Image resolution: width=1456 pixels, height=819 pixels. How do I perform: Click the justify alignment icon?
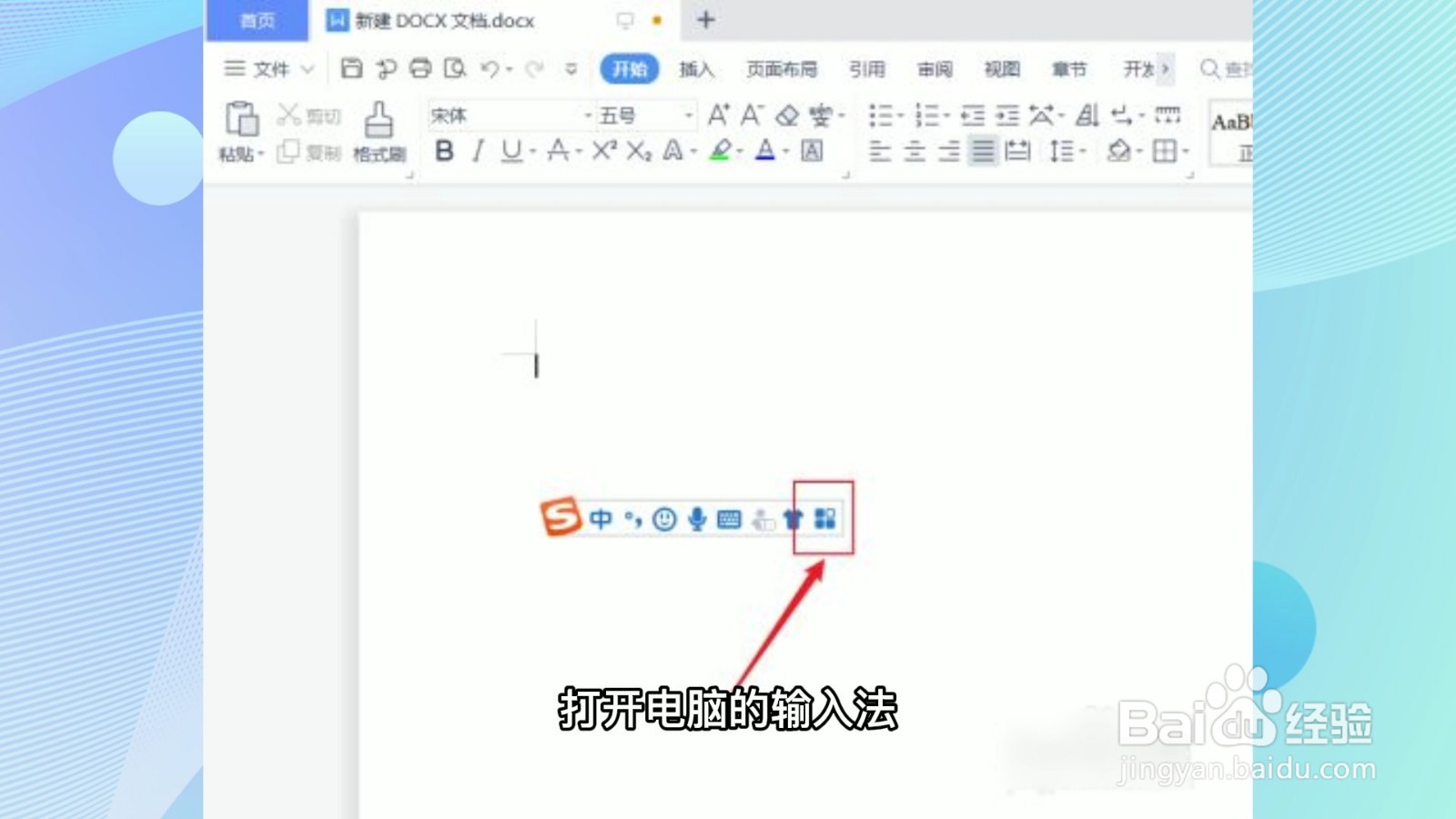tap(983, 151)
